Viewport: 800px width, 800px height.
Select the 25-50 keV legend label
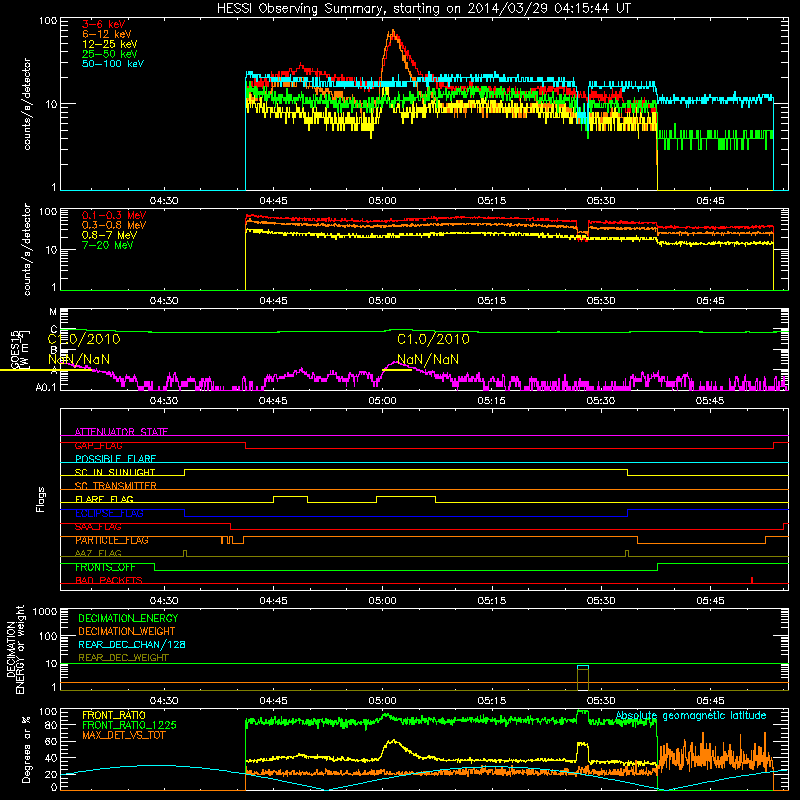110,54
